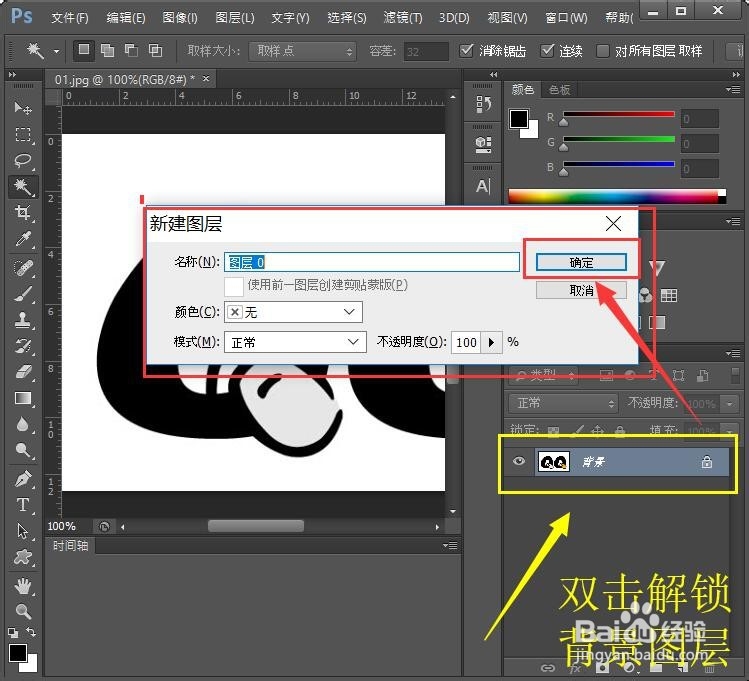Viewport: 749px width, 681px height.
Task: Click the foreground color swatch in toolbox
Action: (x=18, y=653)
